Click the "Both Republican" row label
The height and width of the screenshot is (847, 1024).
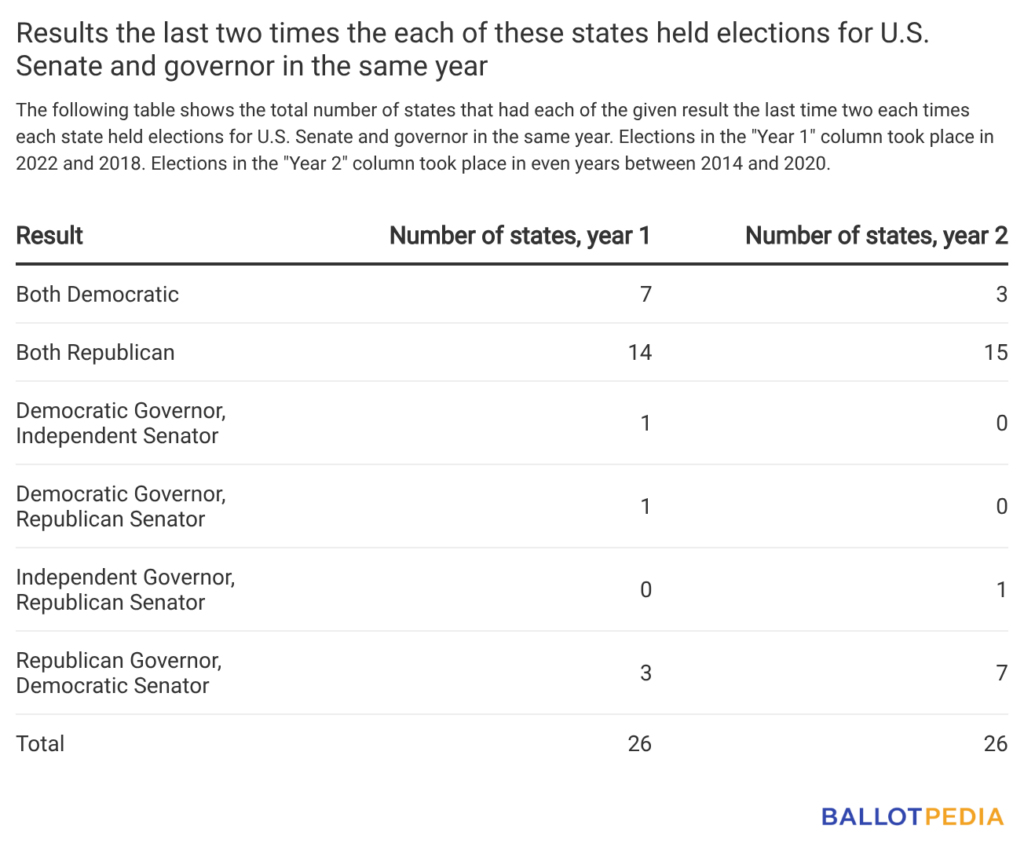pyautogui.click(x=95, y=352)
